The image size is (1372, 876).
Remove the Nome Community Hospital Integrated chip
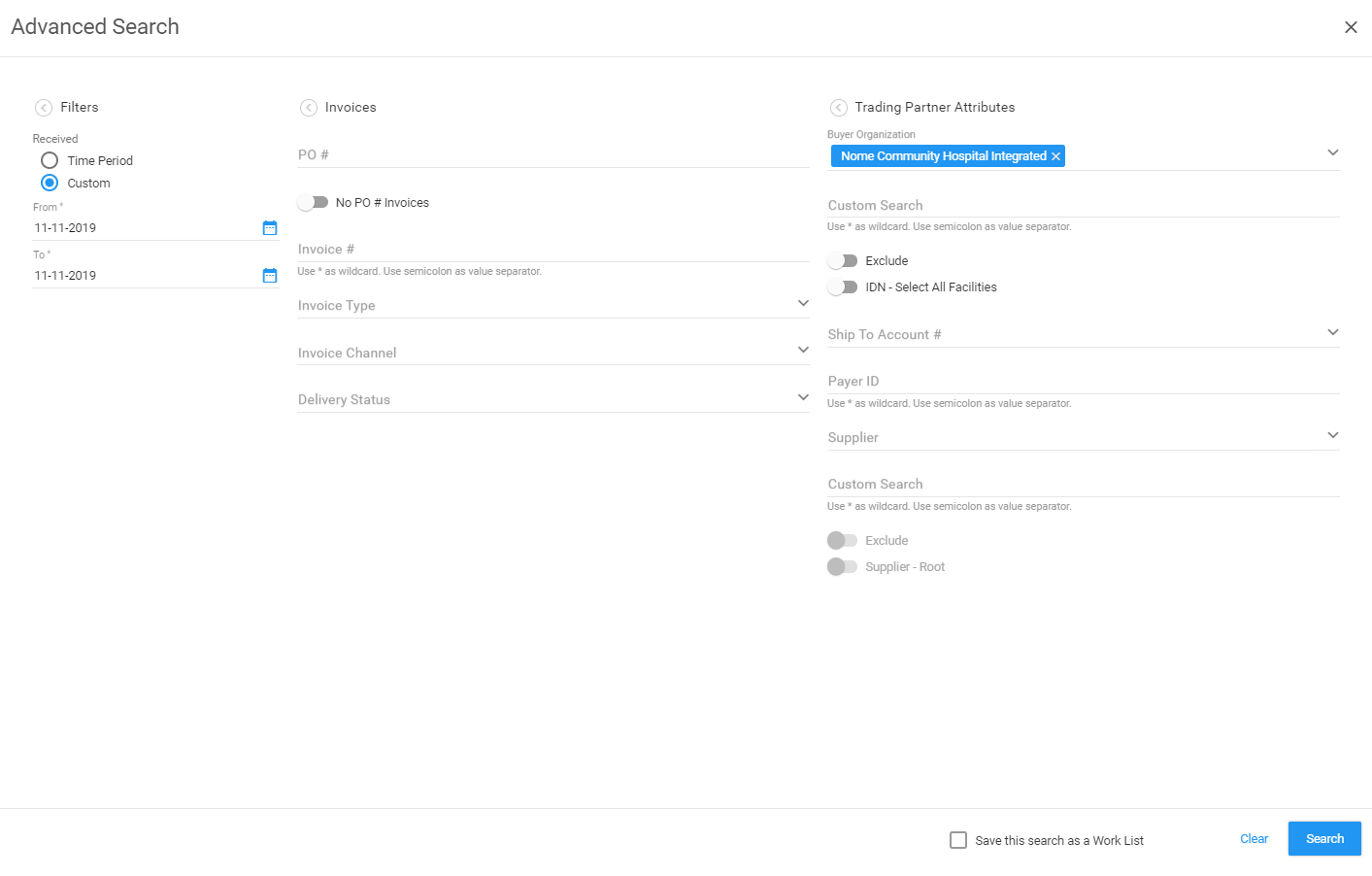click(x=1055, y=155)
